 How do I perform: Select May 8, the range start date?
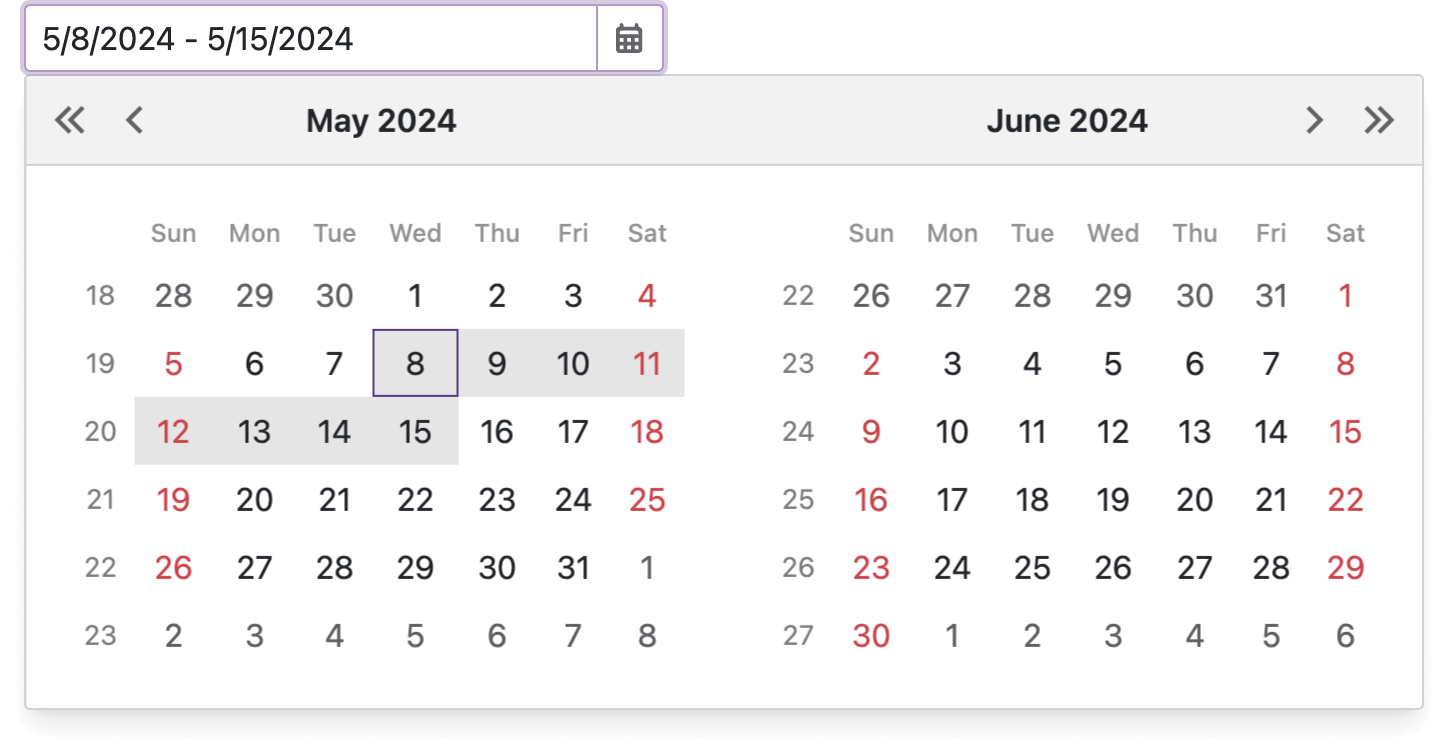coord(414,364)
